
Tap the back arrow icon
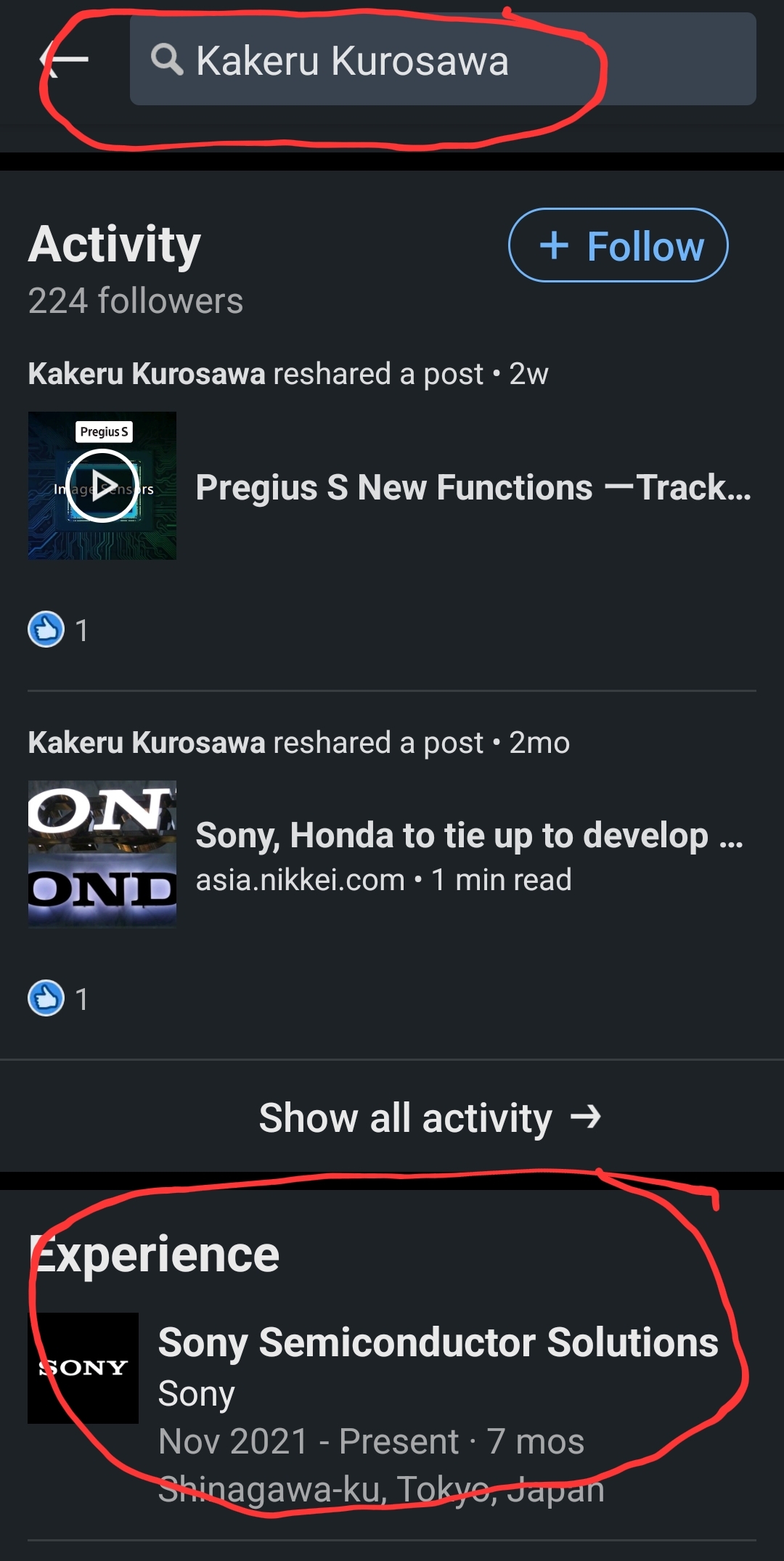click(x=65, y=60)
